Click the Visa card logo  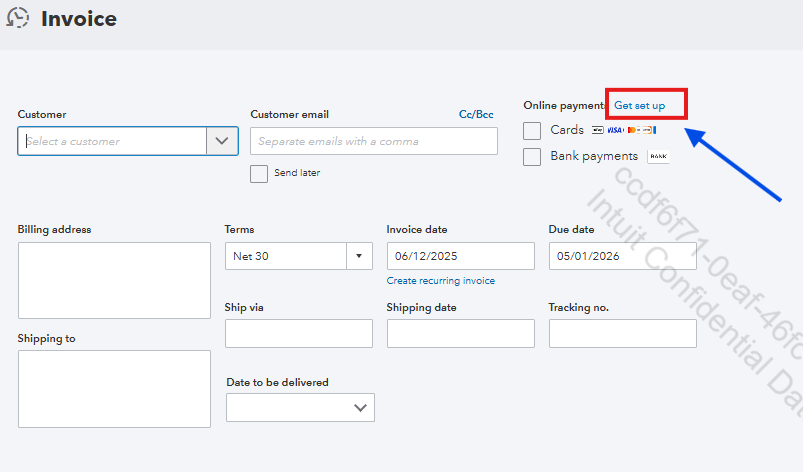click(x=615, y=130)
